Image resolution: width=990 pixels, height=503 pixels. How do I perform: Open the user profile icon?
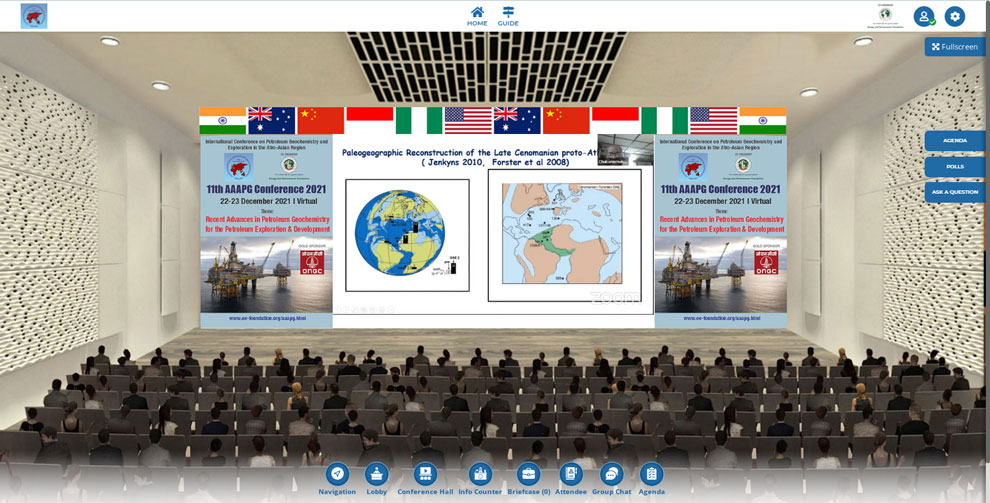[x=924, y=16]
